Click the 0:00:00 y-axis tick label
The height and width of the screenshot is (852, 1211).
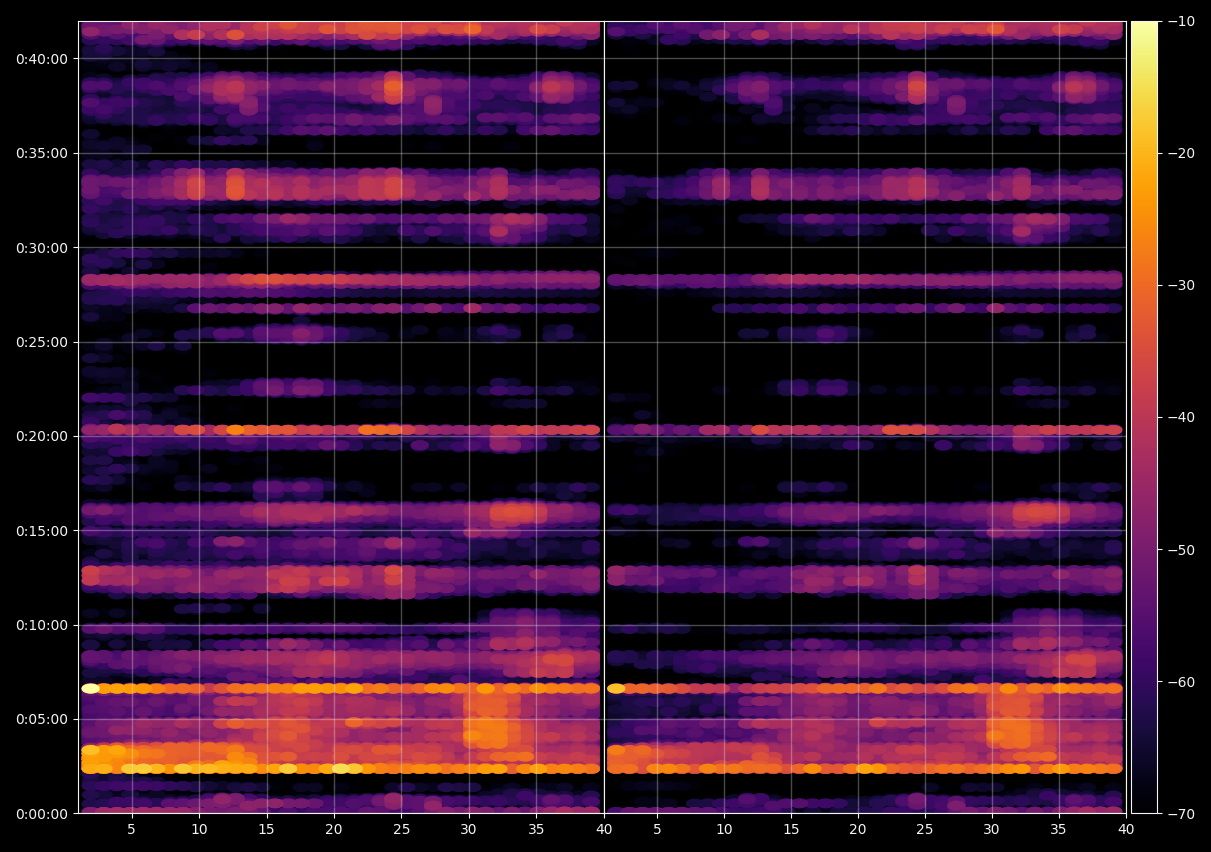point(41,813)
